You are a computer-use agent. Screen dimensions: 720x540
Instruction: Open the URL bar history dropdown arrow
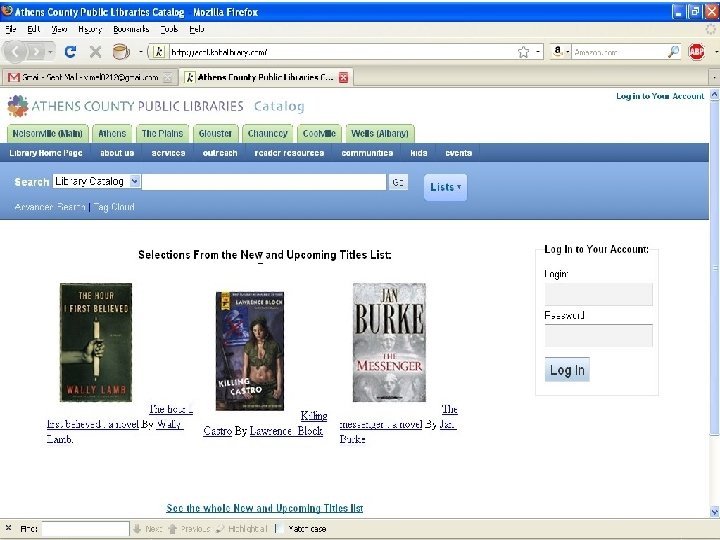(x=538, y=52)
